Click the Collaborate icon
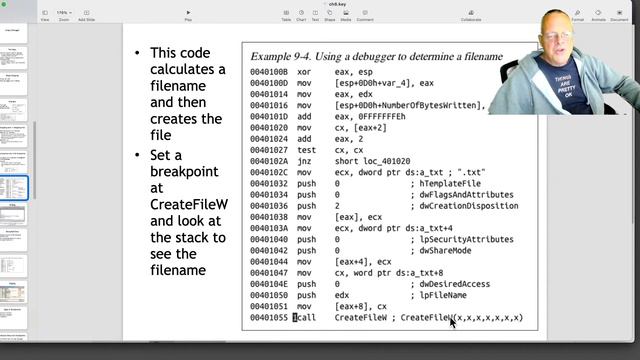The width and height of the screenshot is (640, 360). tap(471, 16)
